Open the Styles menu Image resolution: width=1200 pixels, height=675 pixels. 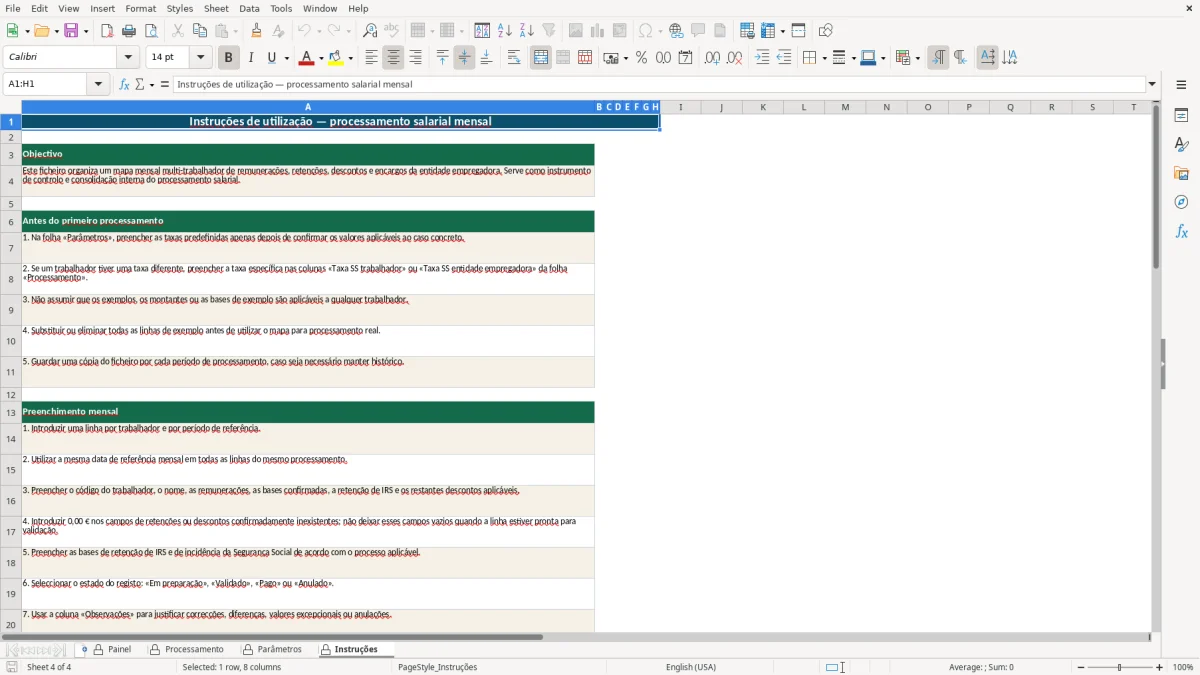[x=180, y=8]
